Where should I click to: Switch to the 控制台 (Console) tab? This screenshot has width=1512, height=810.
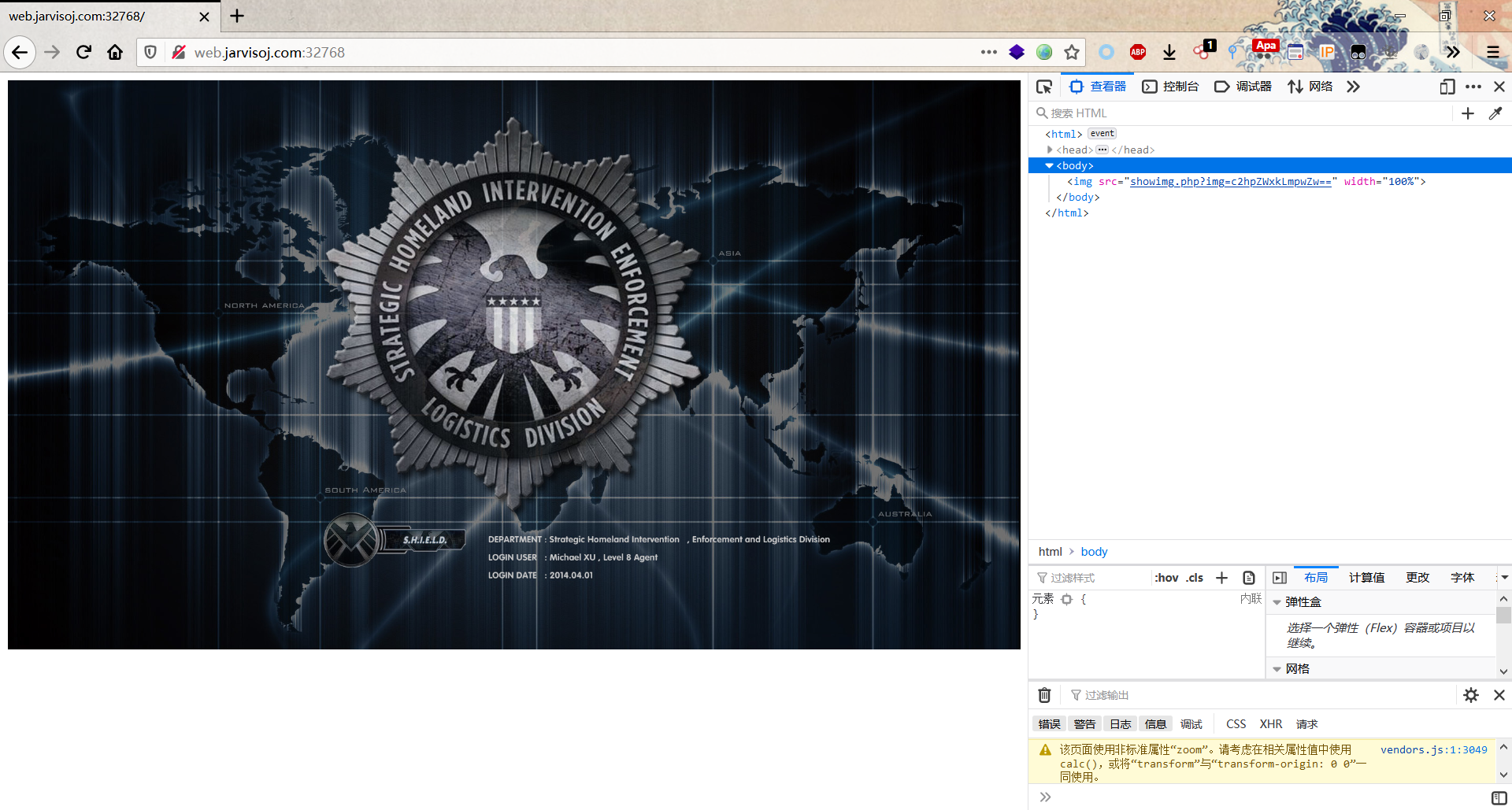tap(1170, 87)
